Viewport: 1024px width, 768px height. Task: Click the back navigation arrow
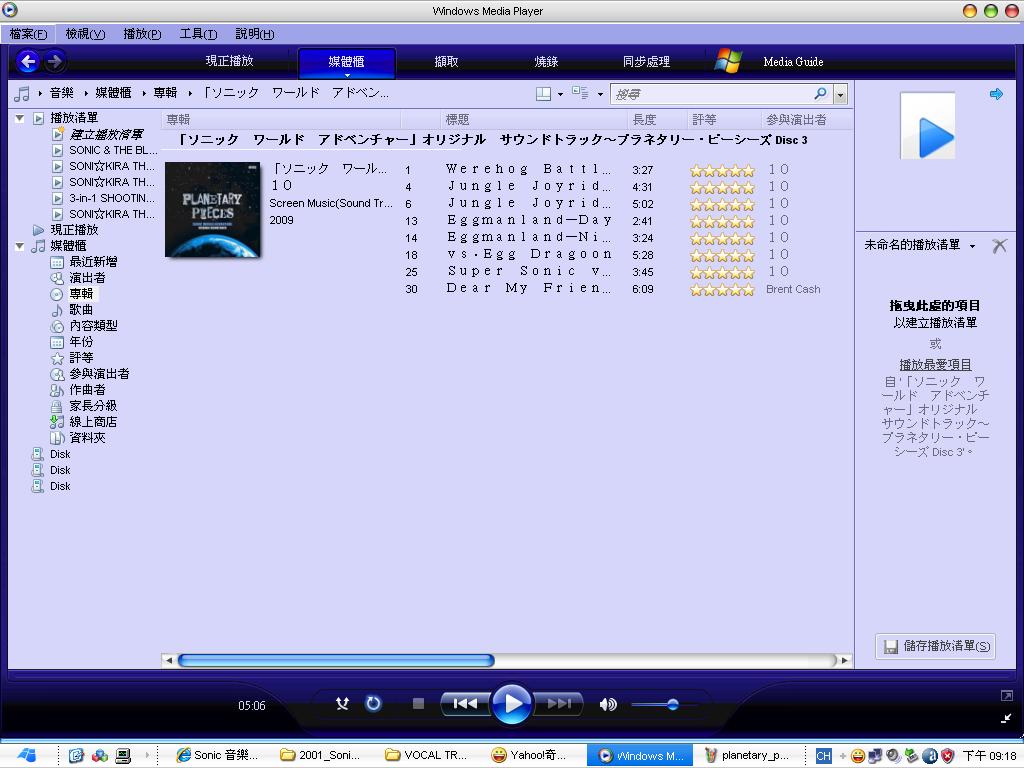(28, 62)
